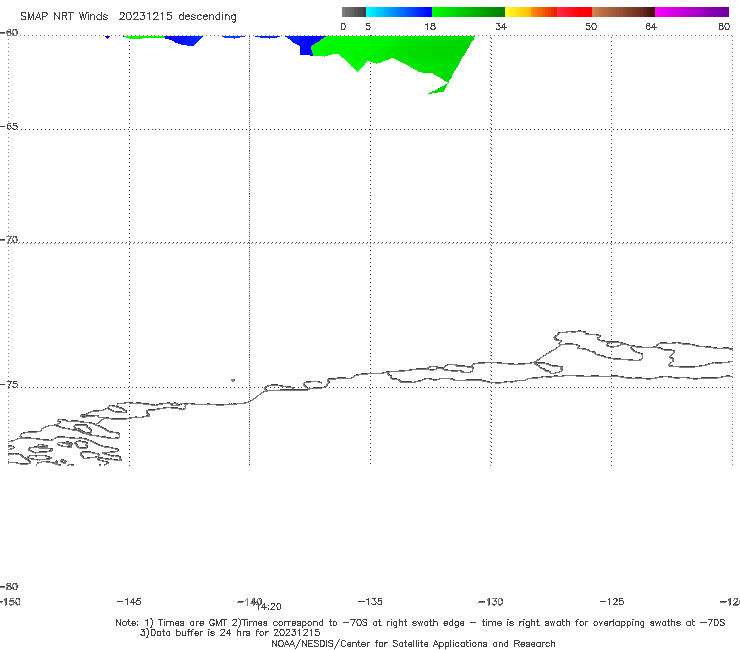This screenshot has width=740, height=650.
Task: Click the title text "SMAP NRT Winds"
Action: (x=64, y=16)
